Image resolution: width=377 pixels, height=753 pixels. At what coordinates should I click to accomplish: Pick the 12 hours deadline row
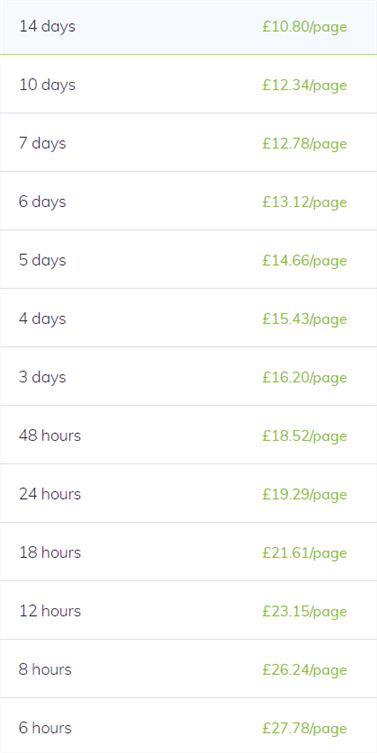tap(188, 611)
